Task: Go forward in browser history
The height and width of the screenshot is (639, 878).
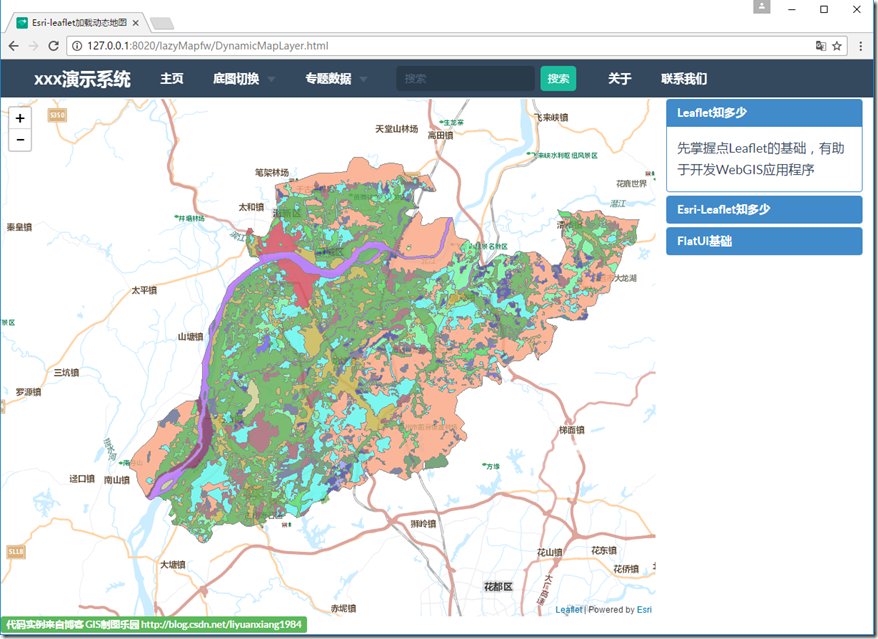Action: tap(34, 46)
